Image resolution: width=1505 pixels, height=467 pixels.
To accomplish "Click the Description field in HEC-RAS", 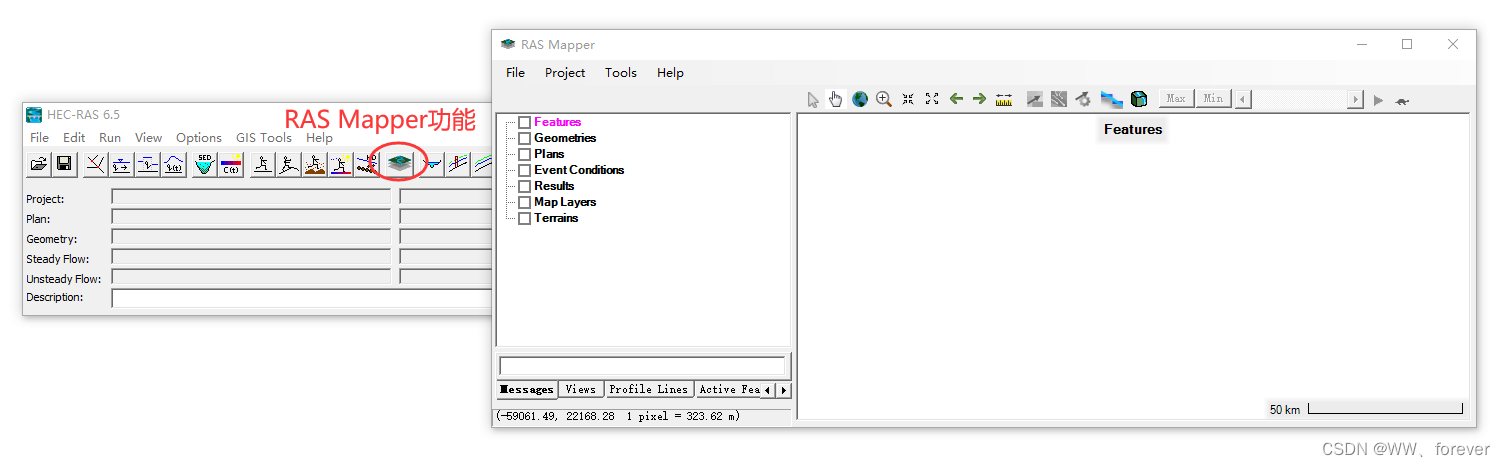I will (301, 298).
